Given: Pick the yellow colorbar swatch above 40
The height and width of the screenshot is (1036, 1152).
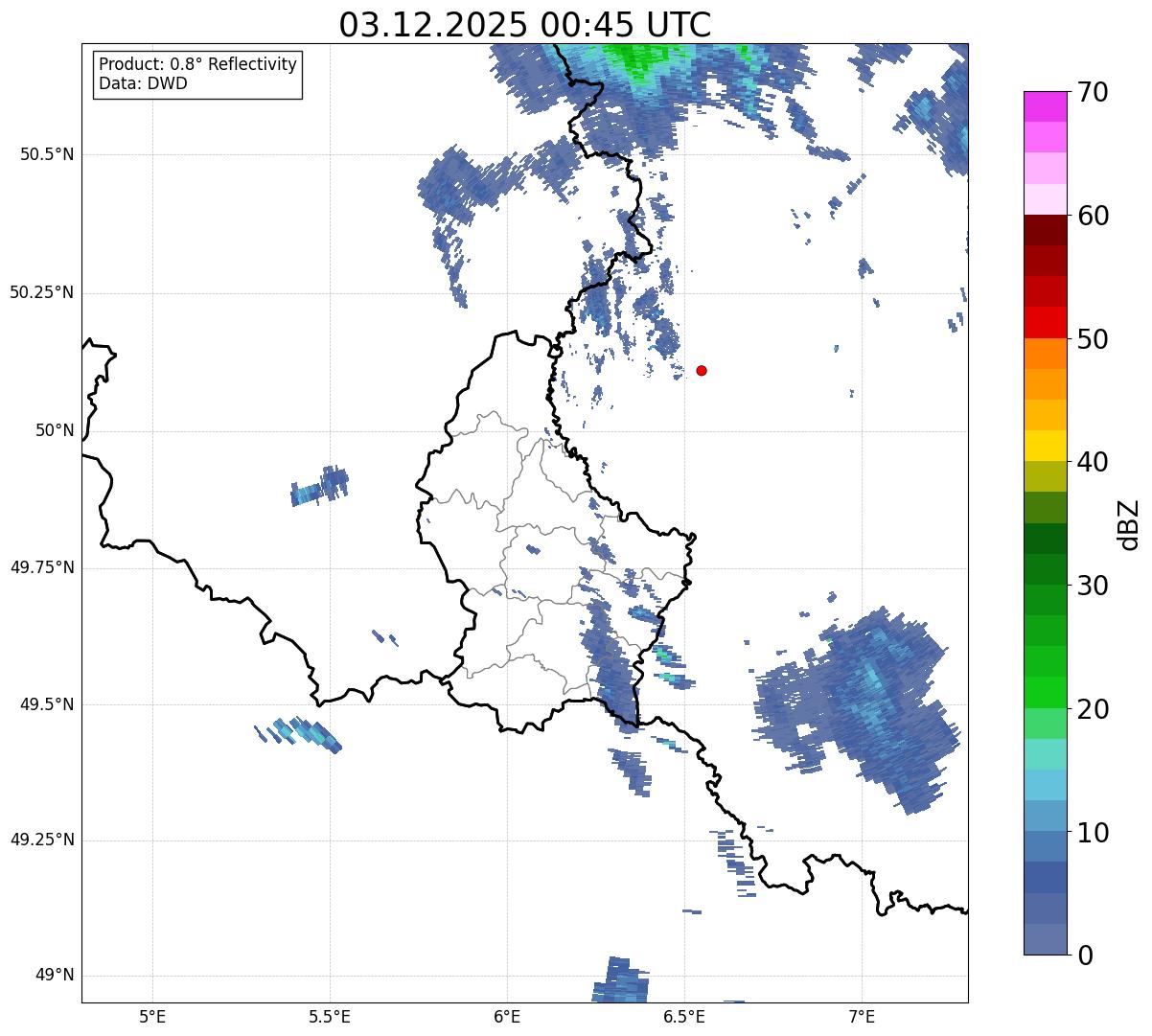Looking at the screenshot, I should coord(1045,446).
